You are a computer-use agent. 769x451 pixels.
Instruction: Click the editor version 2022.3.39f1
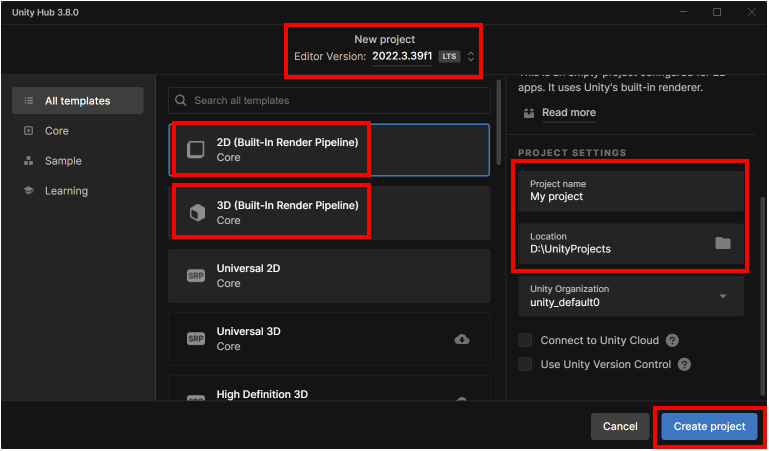pyautogui.click(x=402, y=56)
